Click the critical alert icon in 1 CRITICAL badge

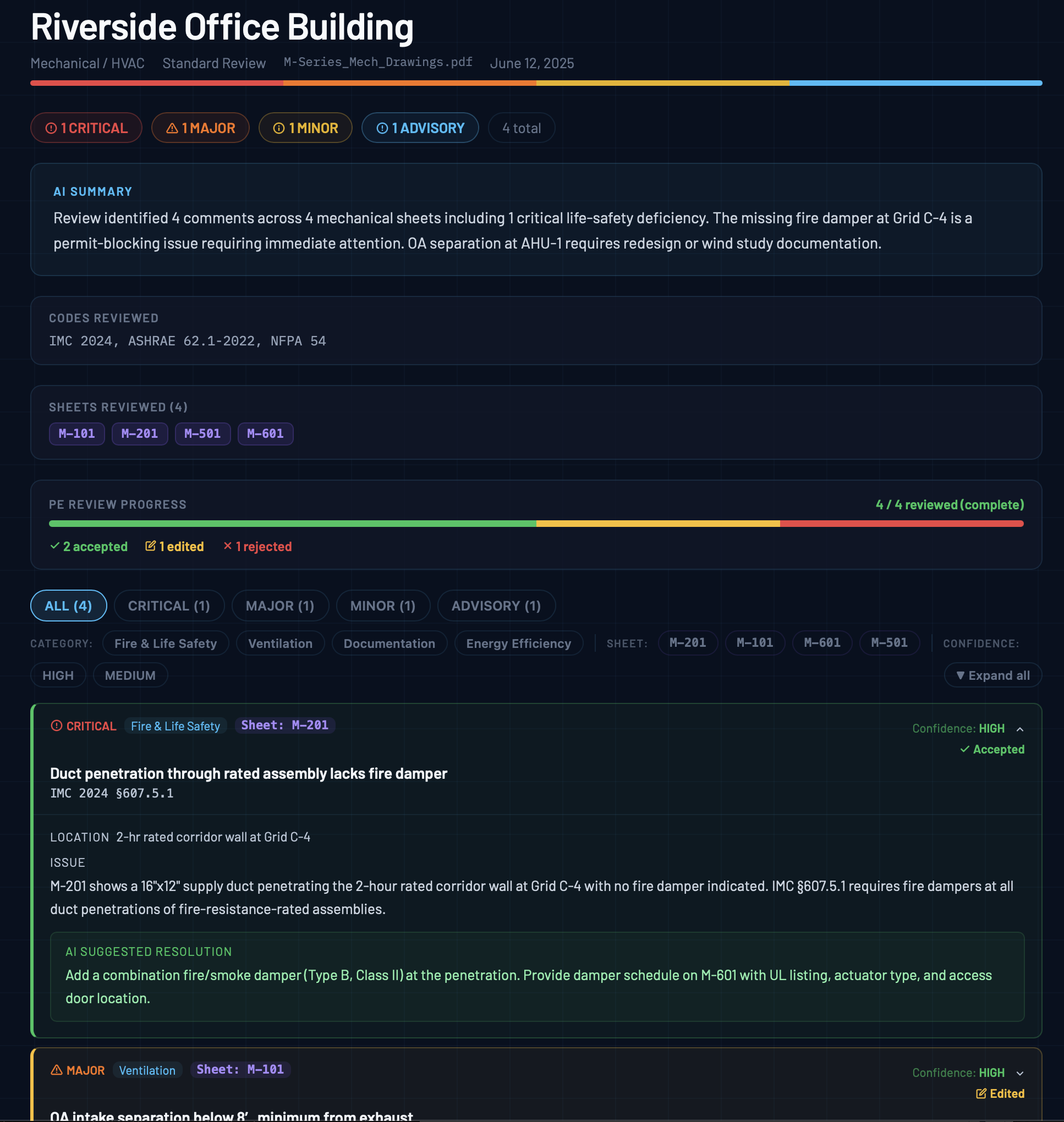[x=51, y=128]
